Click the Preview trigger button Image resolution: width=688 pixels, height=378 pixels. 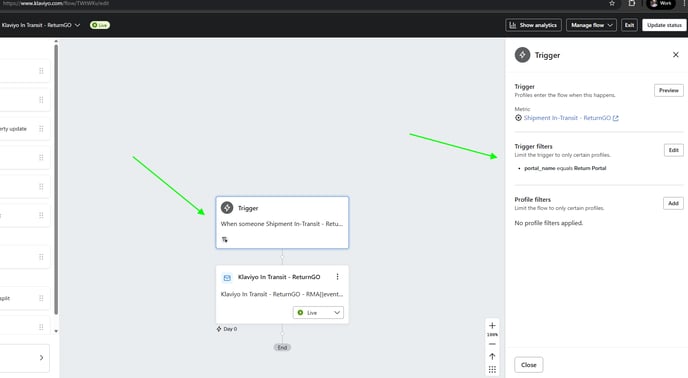[x=668, y=90]
